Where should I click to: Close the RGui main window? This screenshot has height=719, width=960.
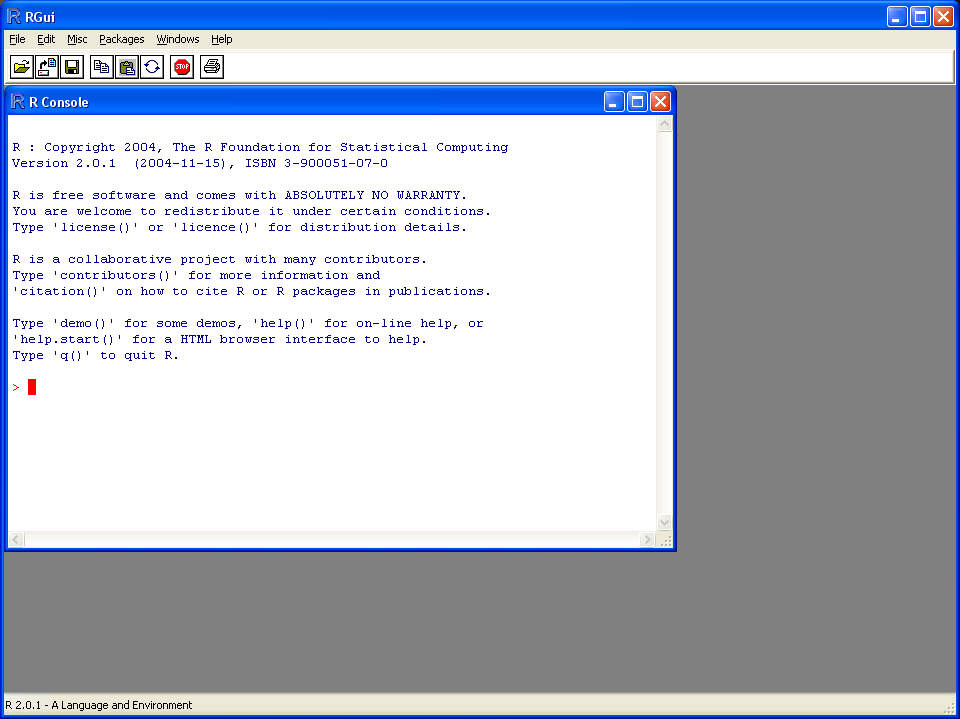[943, 17]
